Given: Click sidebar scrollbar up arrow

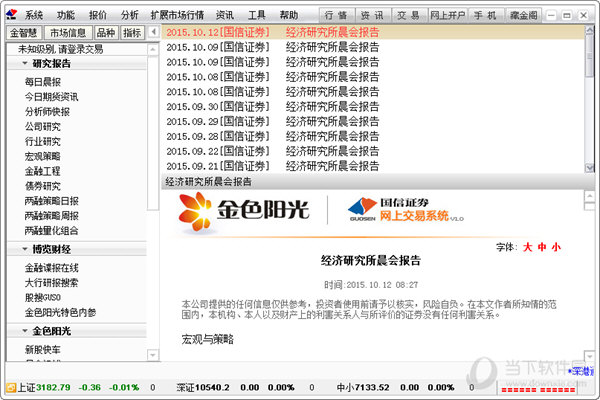Looking at the screenshot, I should [153, 49].
